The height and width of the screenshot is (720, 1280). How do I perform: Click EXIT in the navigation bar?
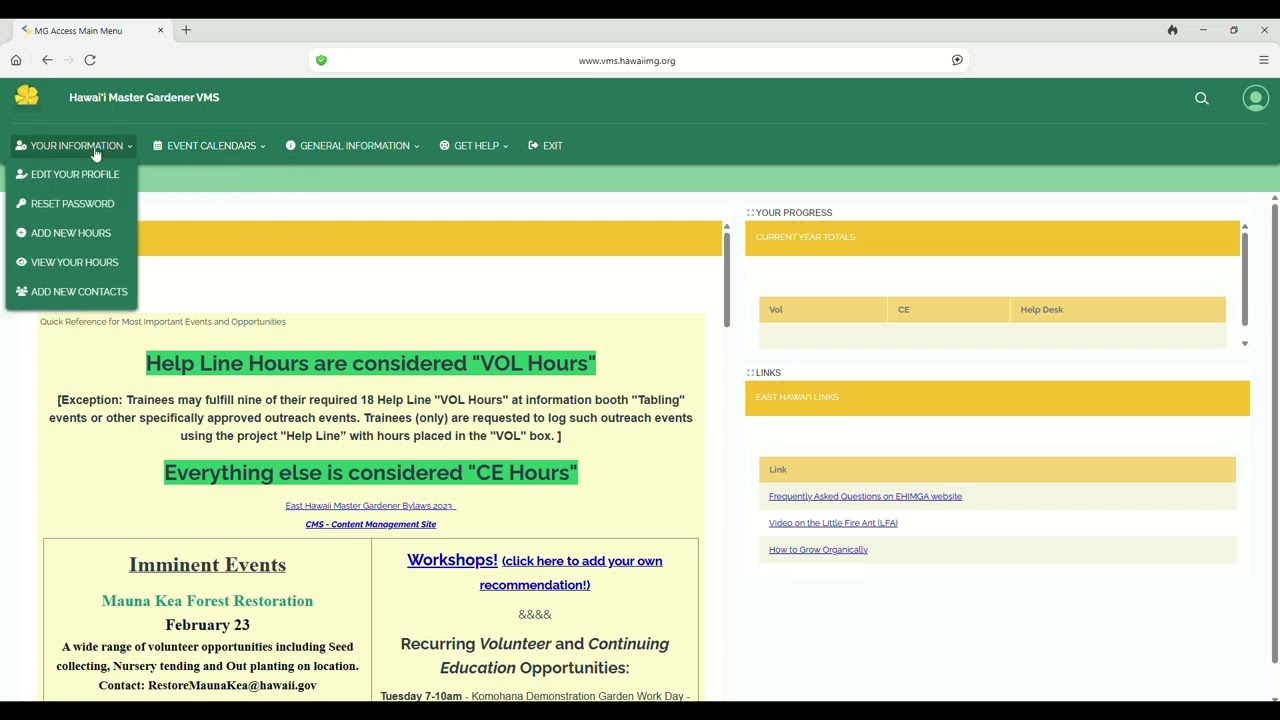coord(546,146)
